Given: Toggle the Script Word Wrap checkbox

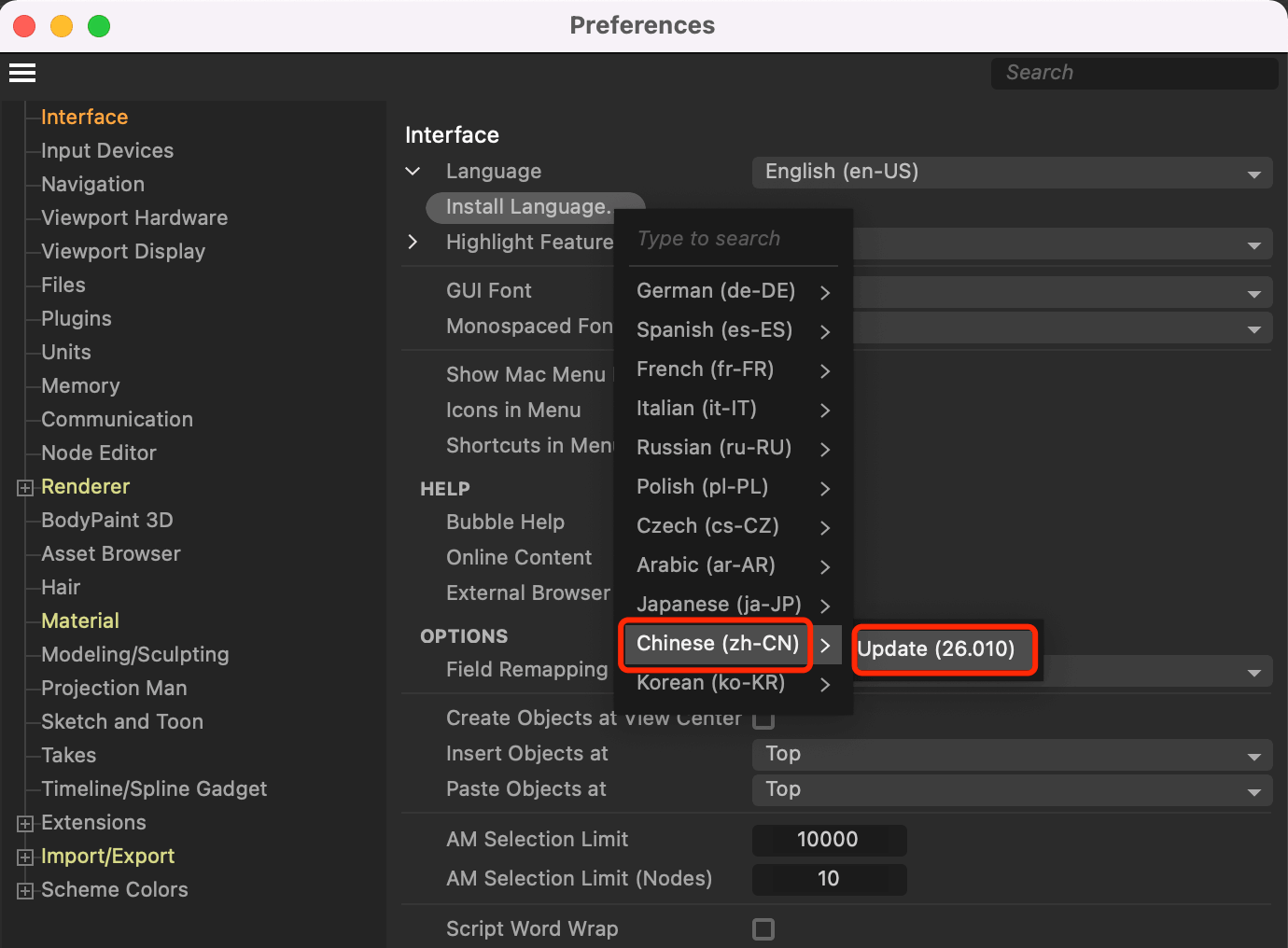Looking at the screenshot, I should (x=763, y=929).
